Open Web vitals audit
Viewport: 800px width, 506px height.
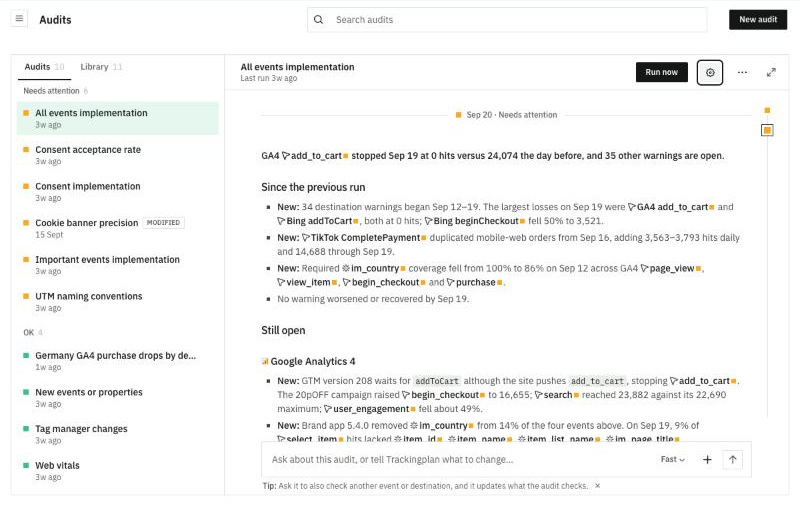click(x=118, y=471)
